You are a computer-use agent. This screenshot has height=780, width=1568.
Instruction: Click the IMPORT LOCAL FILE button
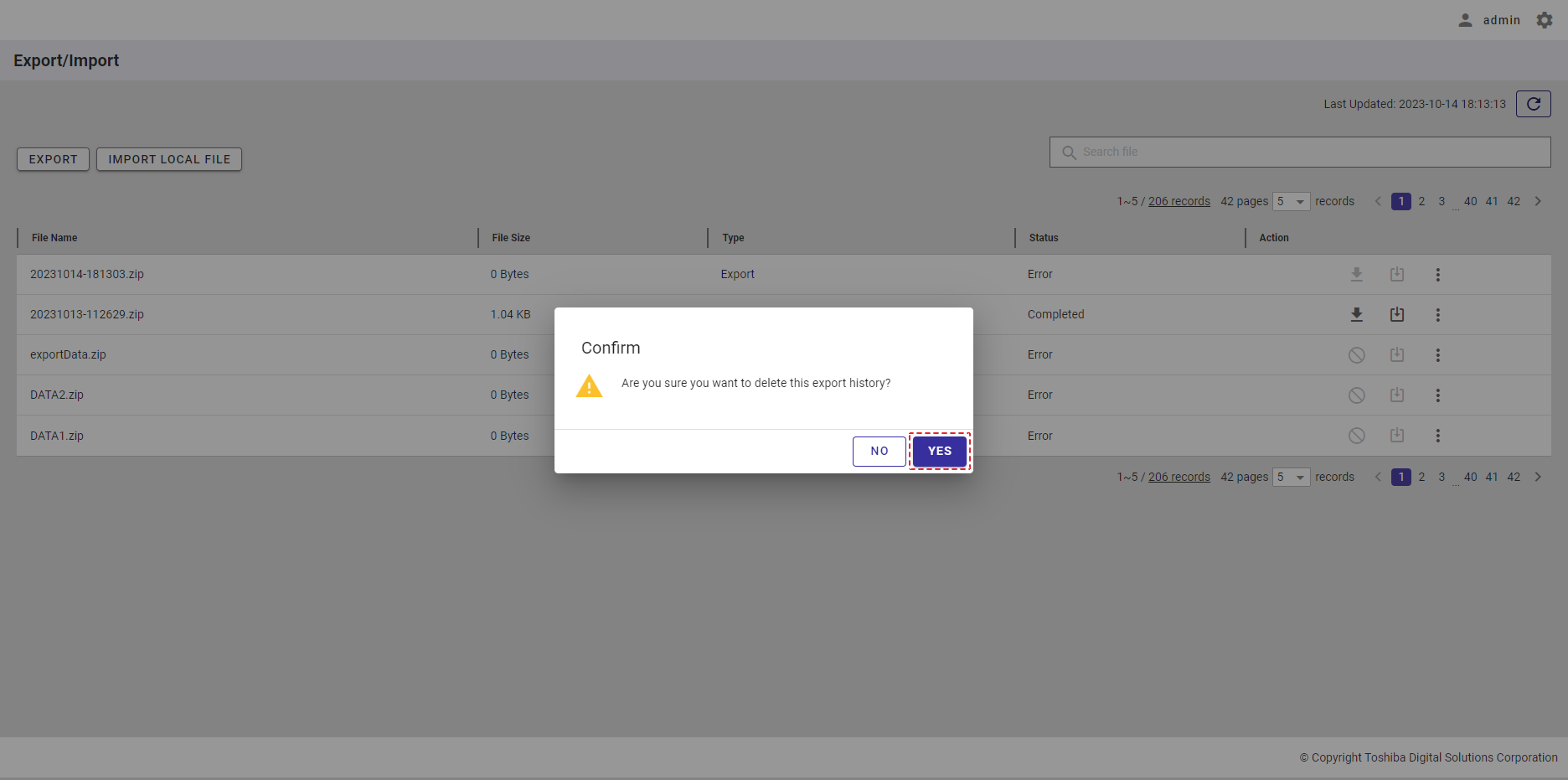click(169, 159)
